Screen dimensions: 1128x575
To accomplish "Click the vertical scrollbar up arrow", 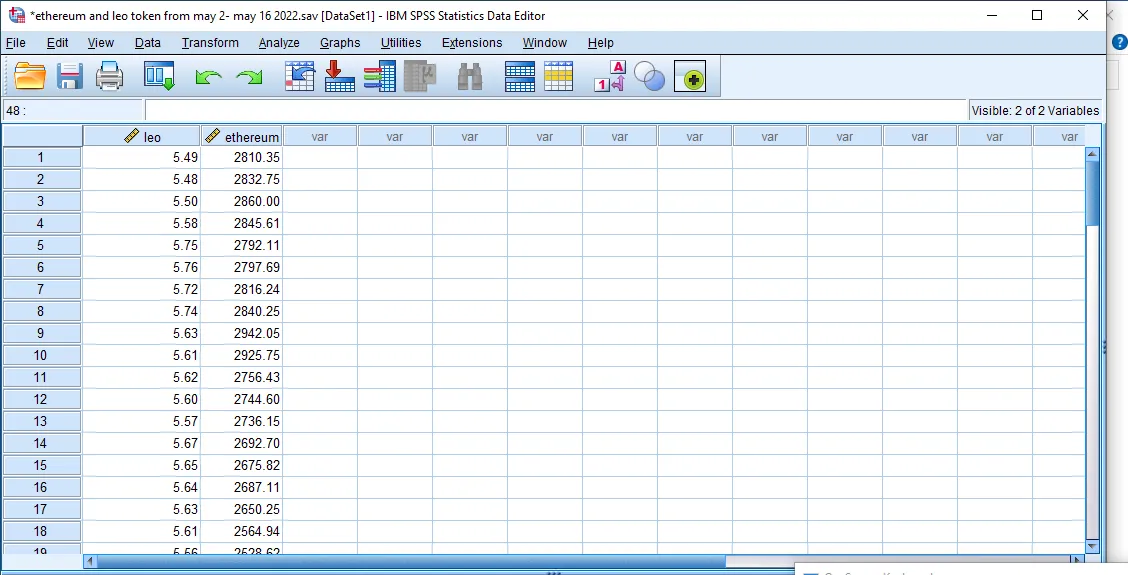I will [1092, 153].
